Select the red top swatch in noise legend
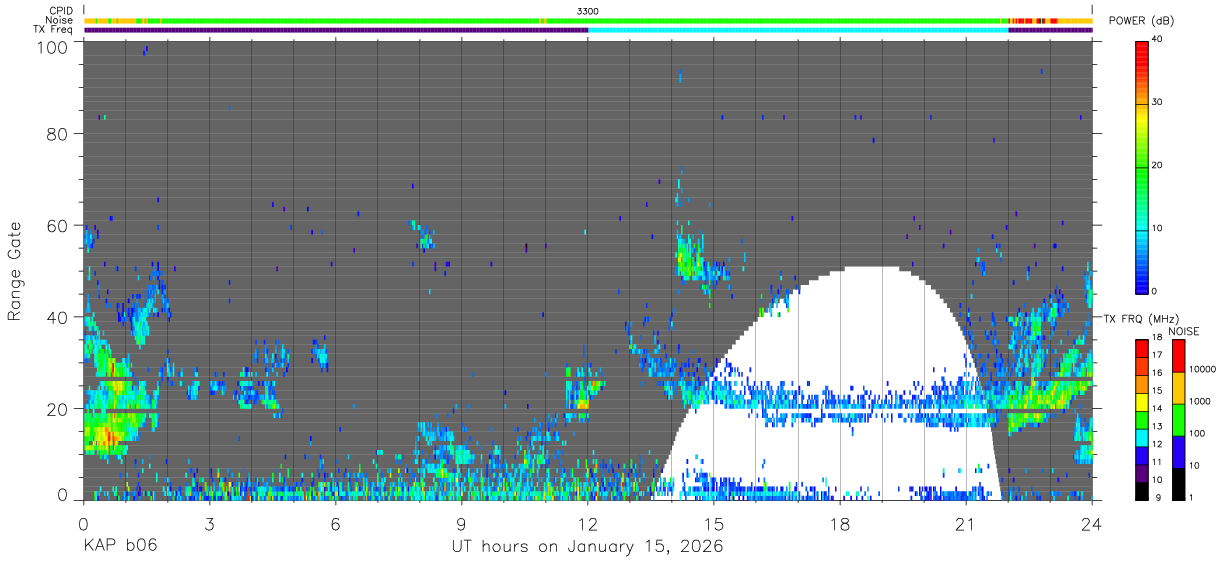 1177,355
